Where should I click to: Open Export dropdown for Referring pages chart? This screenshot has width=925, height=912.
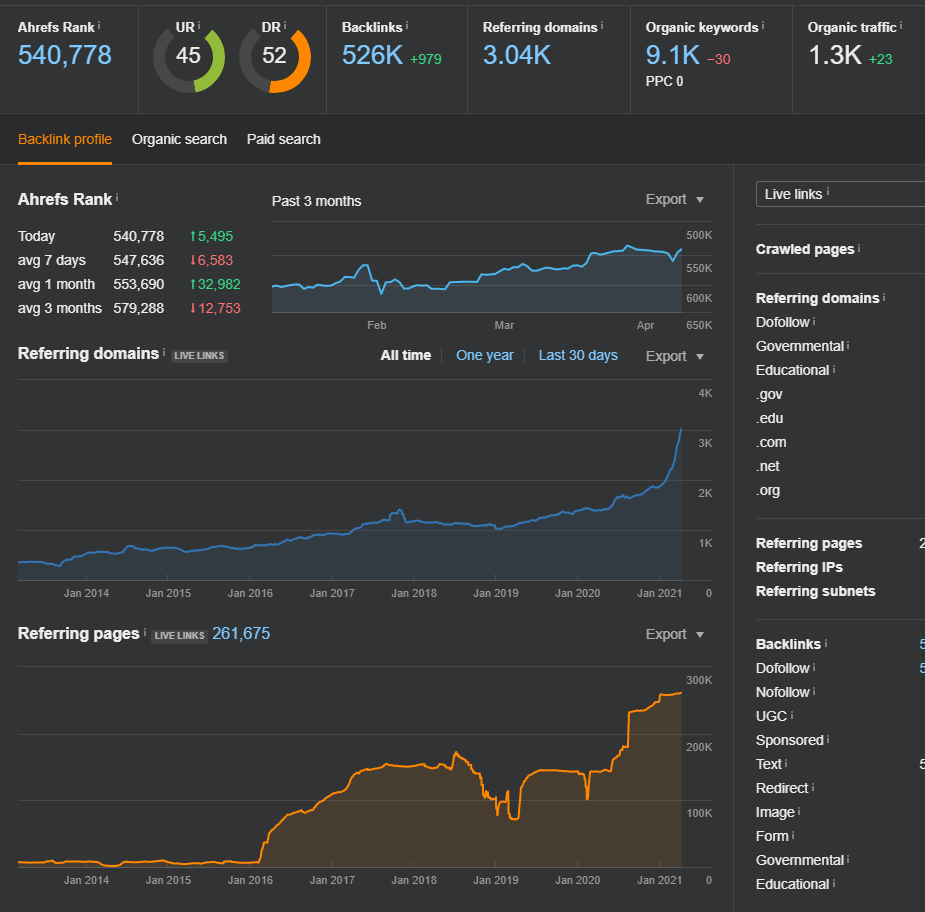pyautogui.click(x=674, y=634)
